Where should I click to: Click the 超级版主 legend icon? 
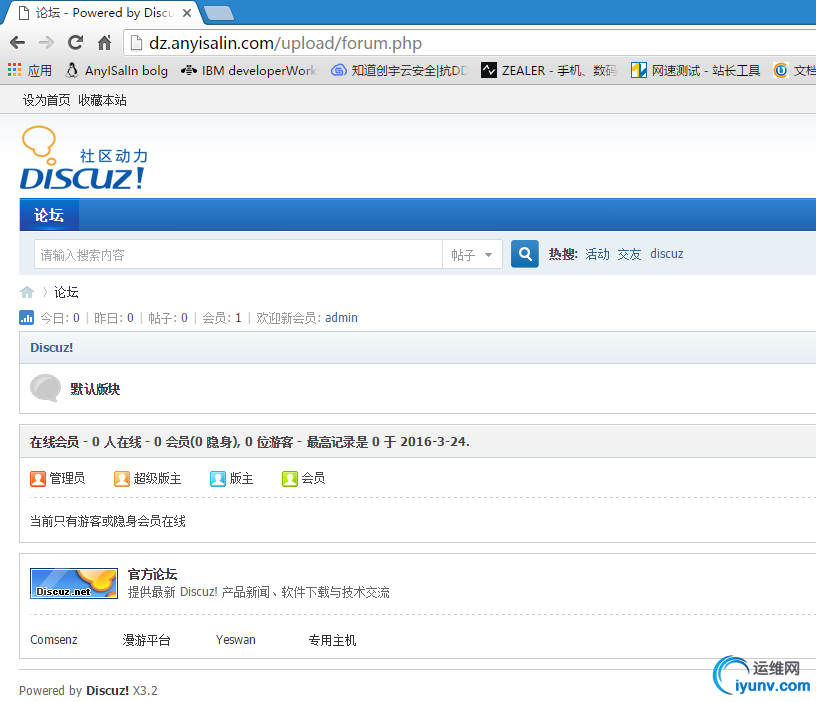point(122,479)
